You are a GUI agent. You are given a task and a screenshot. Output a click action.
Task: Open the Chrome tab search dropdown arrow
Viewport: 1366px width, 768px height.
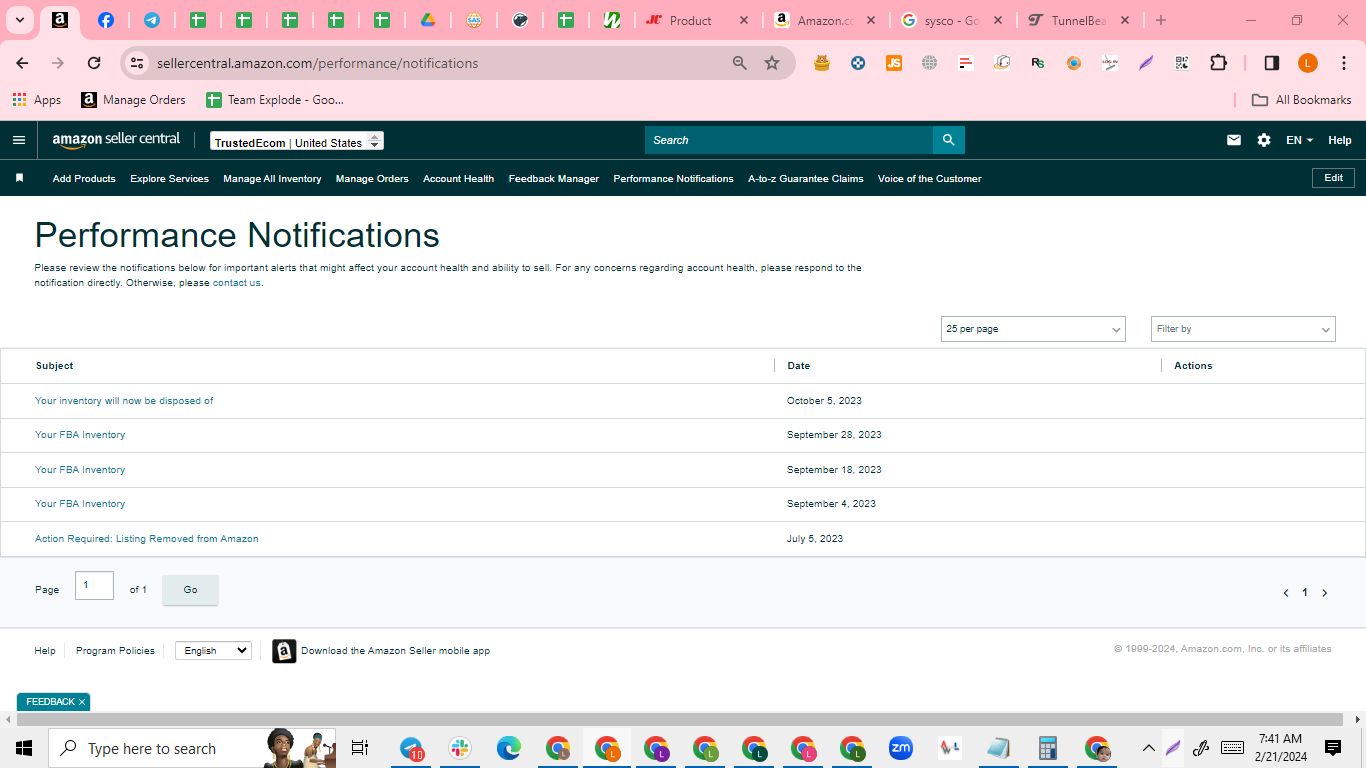(x=19, y=20)
